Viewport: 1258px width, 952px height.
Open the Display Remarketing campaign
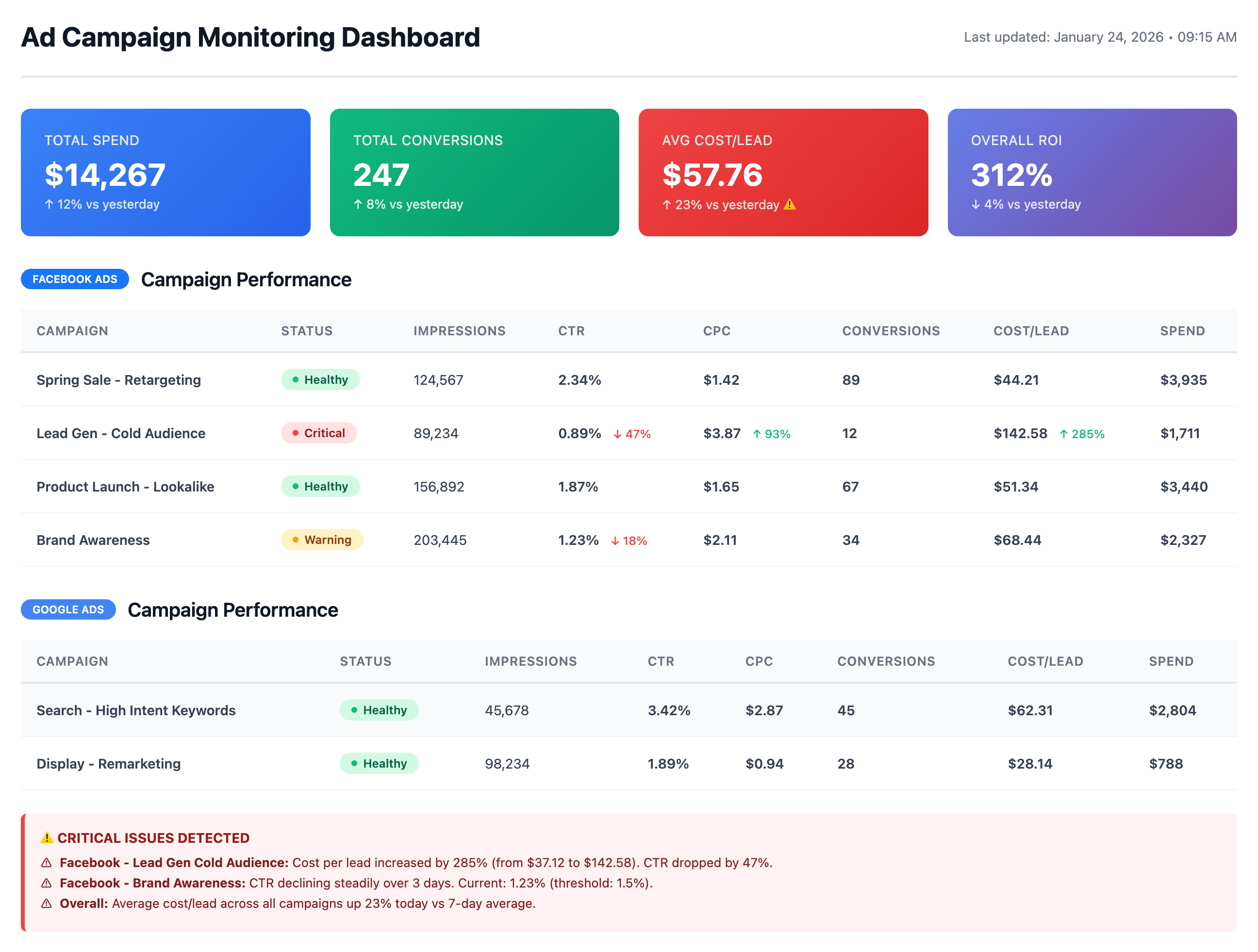point(108,764)
